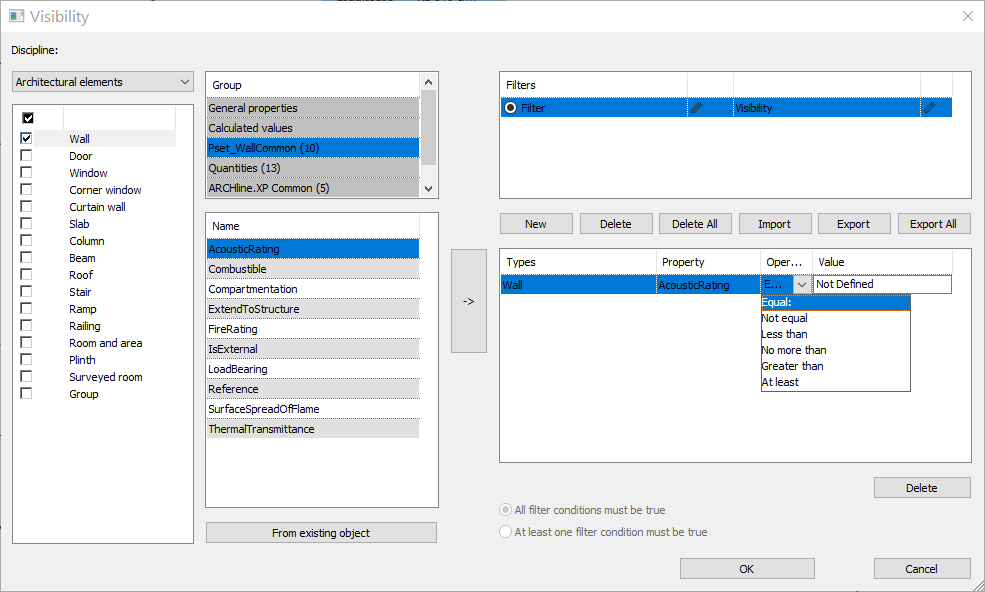Select the 'FireRating' property
The height and width of the screenshot is (592, 985).
[x=313, y=329]
